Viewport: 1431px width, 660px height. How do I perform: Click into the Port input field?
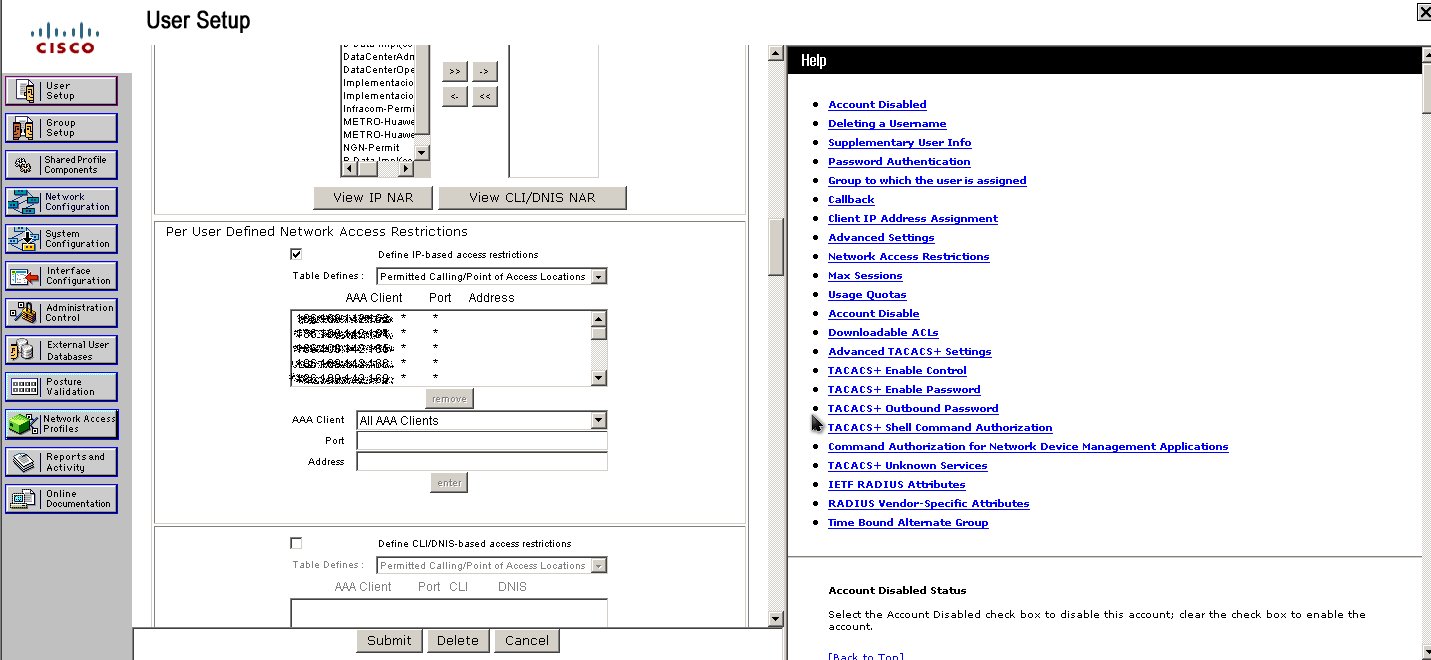click(482, 441)
